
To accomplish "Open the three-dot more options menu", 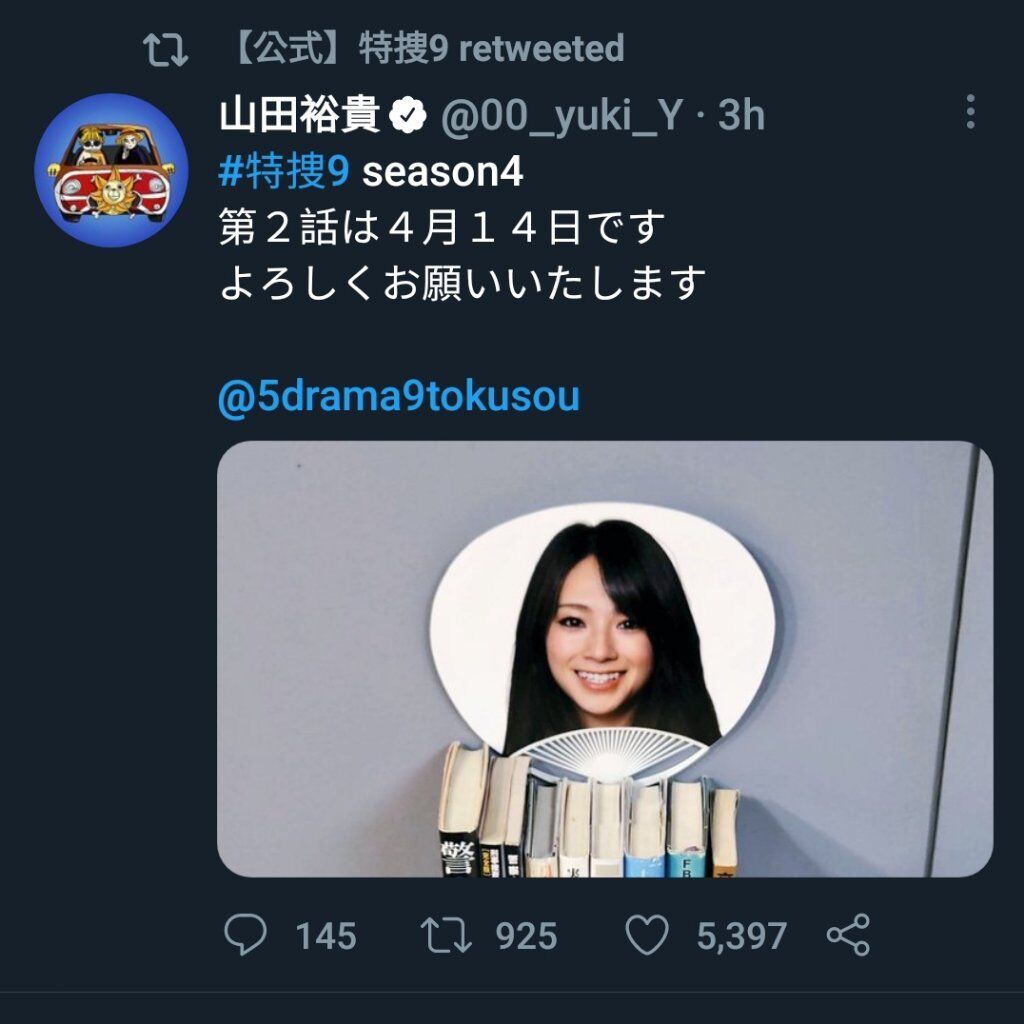I will pyautogui.click(x=970, y=112).
